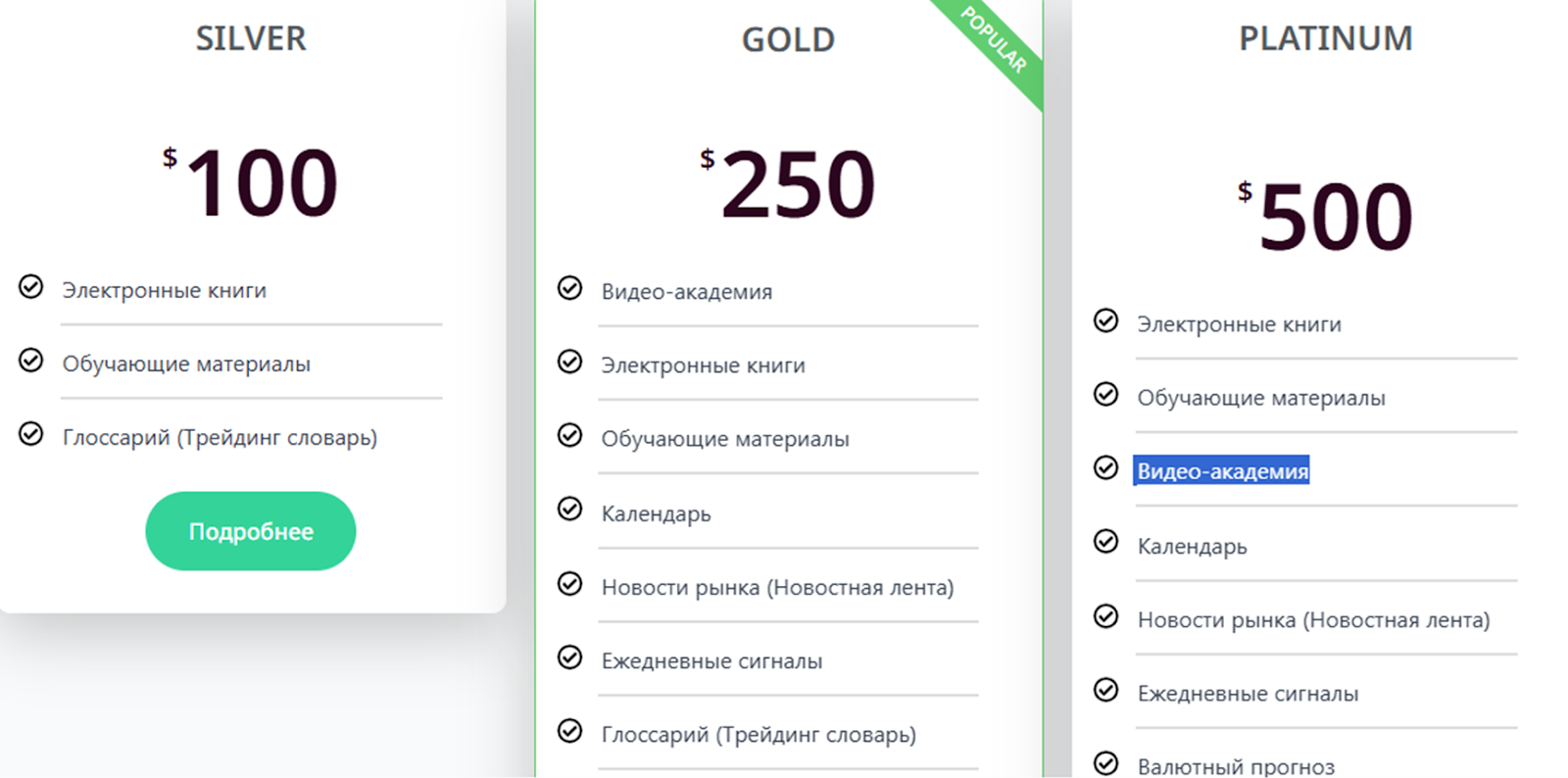Click the SILVER plan heading
The width and height of the screenshot is (1568, 778).
(251, 39)
